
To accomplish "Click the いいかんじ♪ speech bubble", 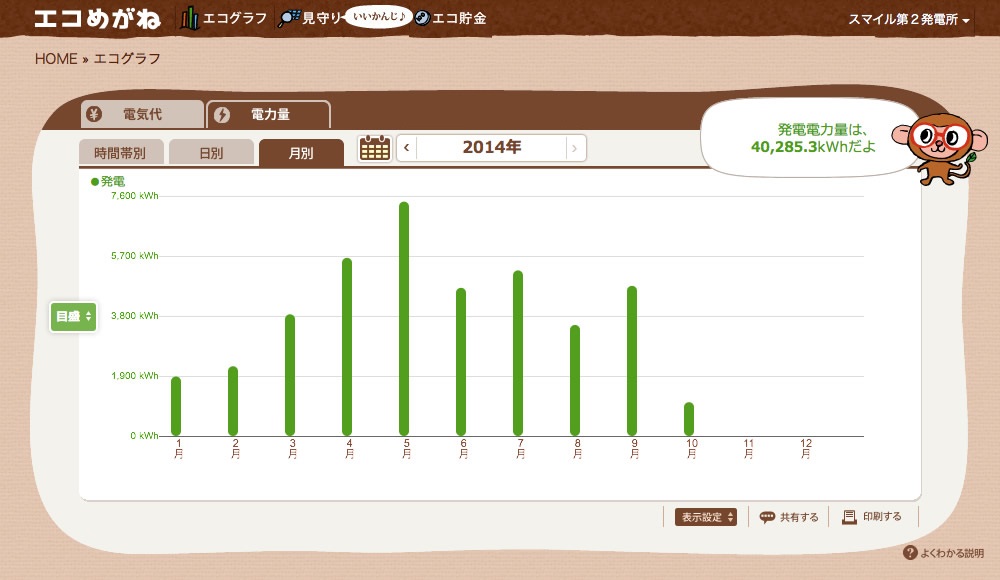I will [379, 17].
